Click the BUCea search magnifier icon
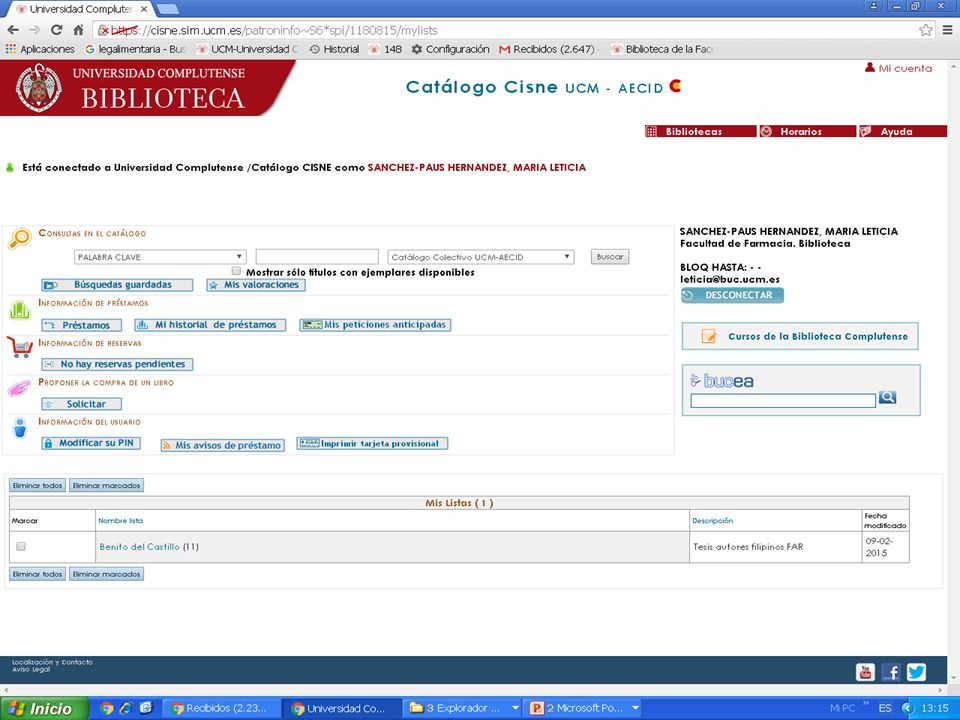This screenshot has height=720, width=960. [887, 397]
